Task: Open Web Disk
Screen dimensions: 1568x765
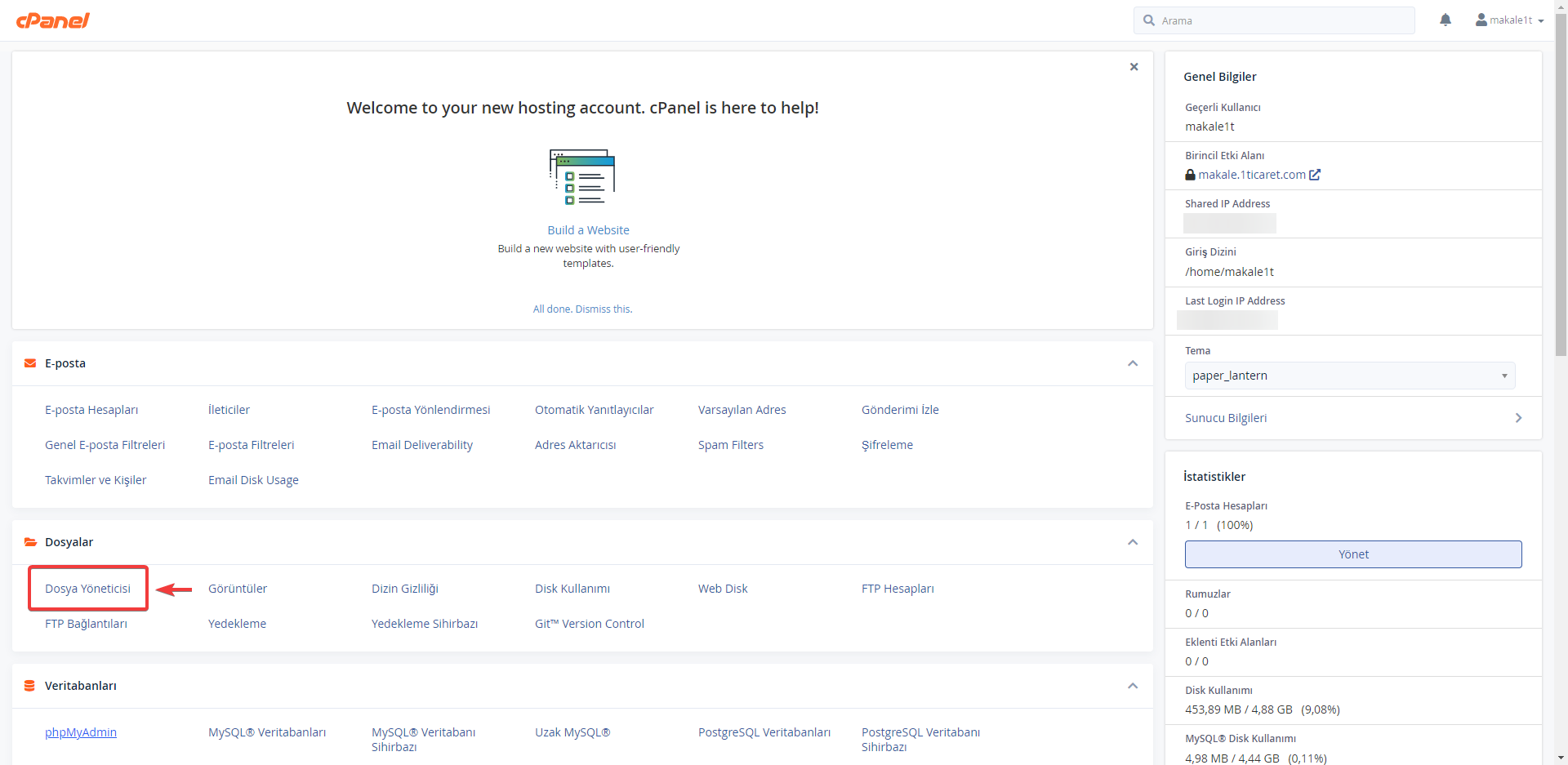Action: coord(723,589)
